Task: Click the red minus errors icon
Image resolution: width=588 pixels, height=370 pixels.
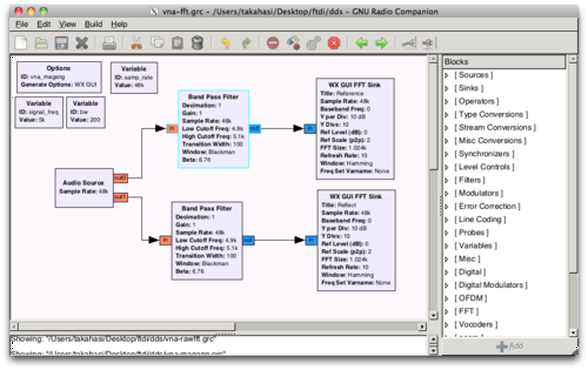Action: point(273,43)
